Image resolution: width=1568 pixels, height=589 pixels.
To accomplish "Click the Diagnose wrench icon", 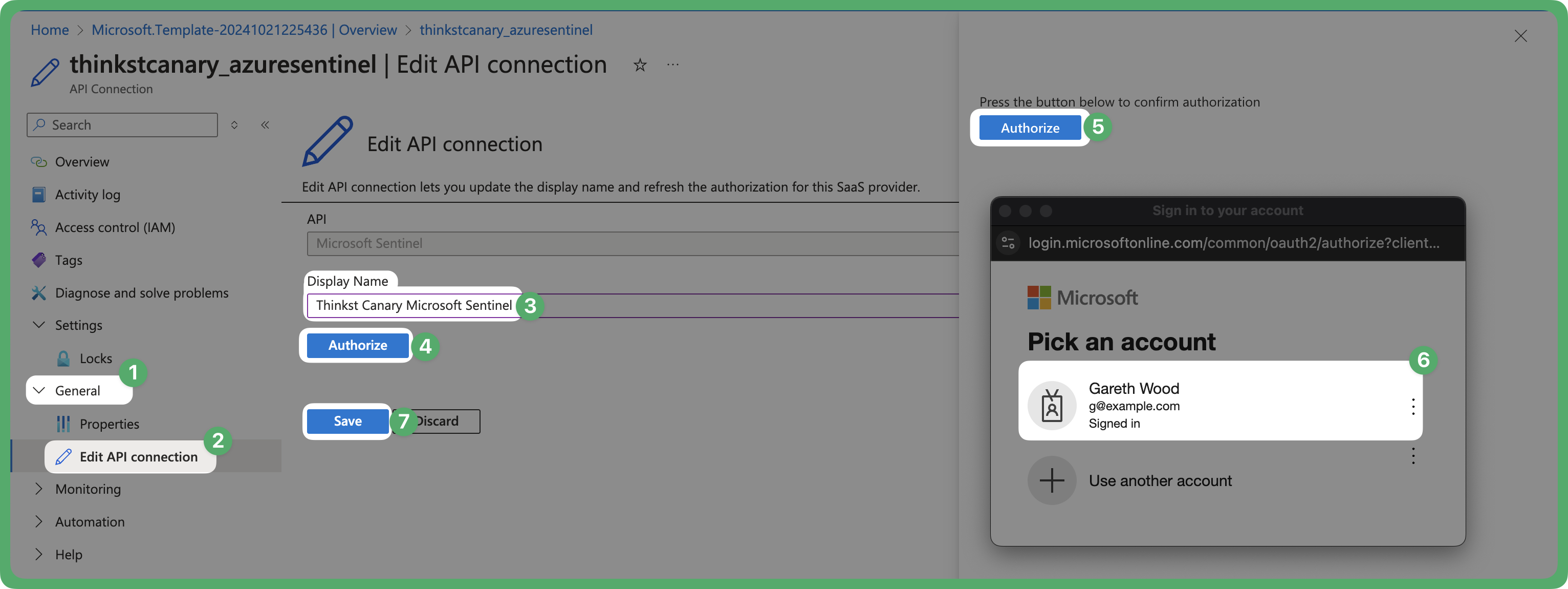I will 38,293.
